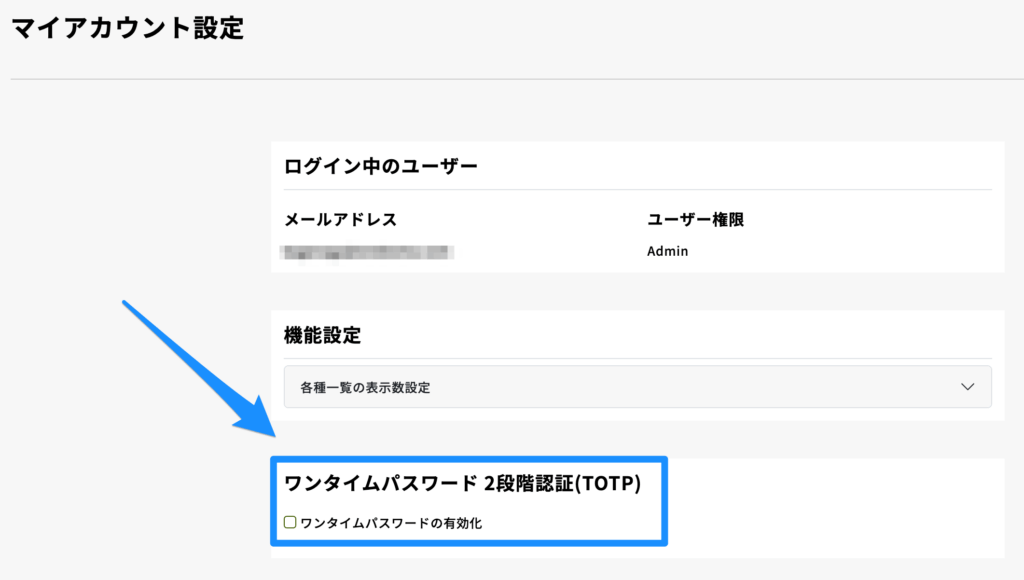Click the (TOTP) text in the heading
The image size is (1024, 580).
606,484
